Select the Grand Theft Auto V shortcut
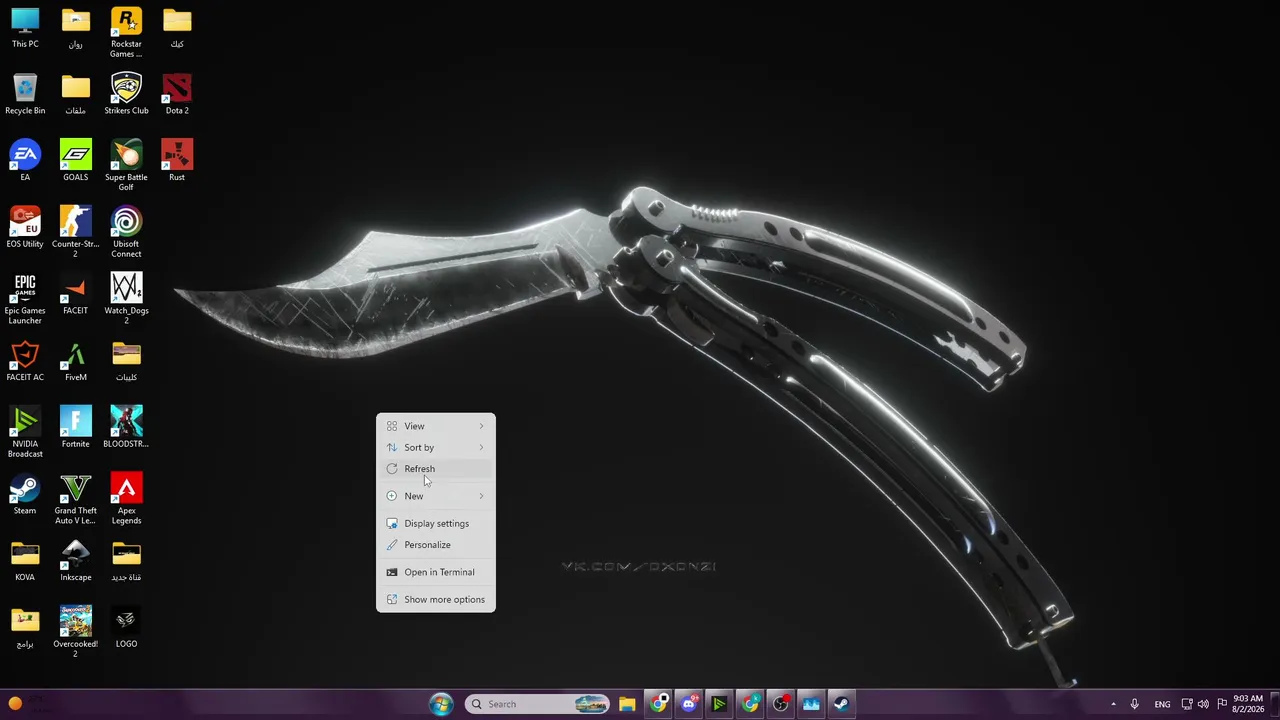The image size is (1280, 720). point(75,500)
